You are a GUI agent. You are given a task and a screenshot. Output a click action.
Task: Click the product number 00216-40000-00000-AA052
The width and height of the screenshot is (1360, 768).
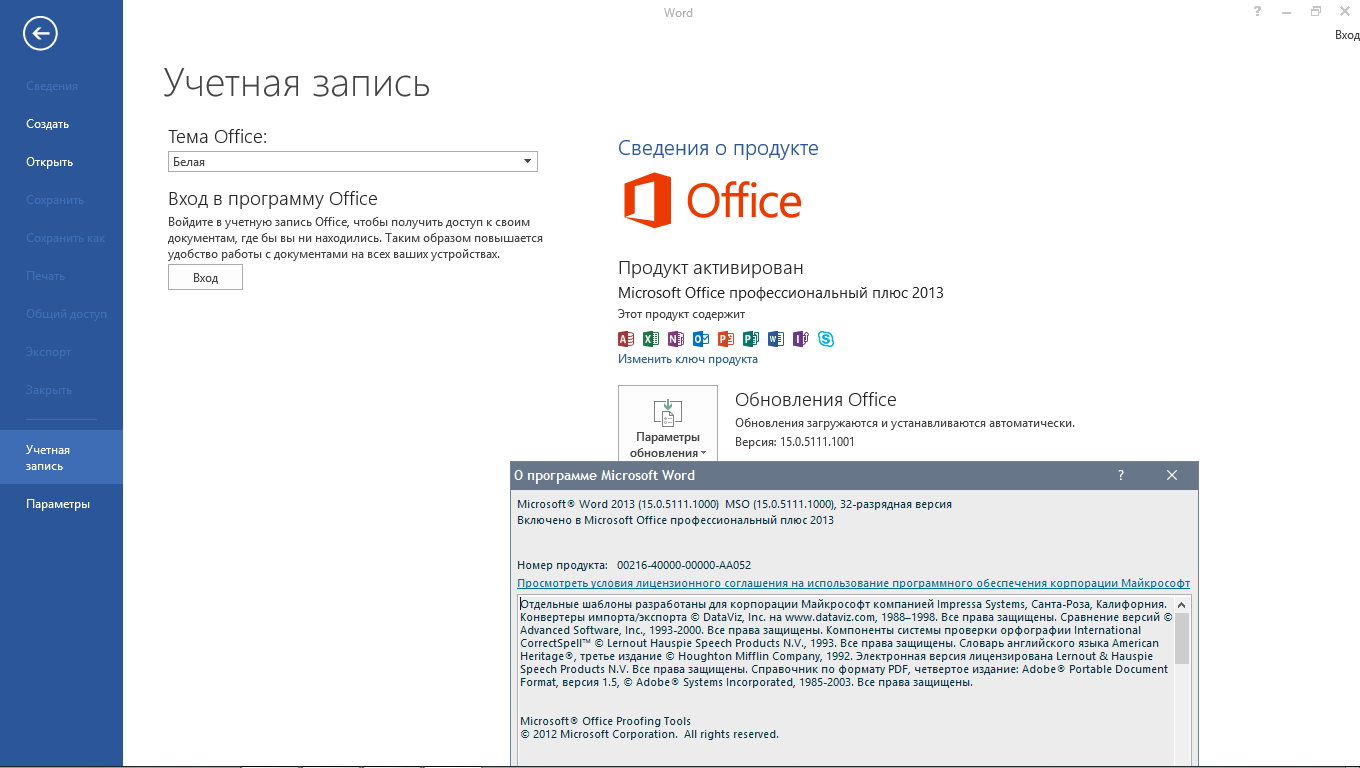point(684,565)
